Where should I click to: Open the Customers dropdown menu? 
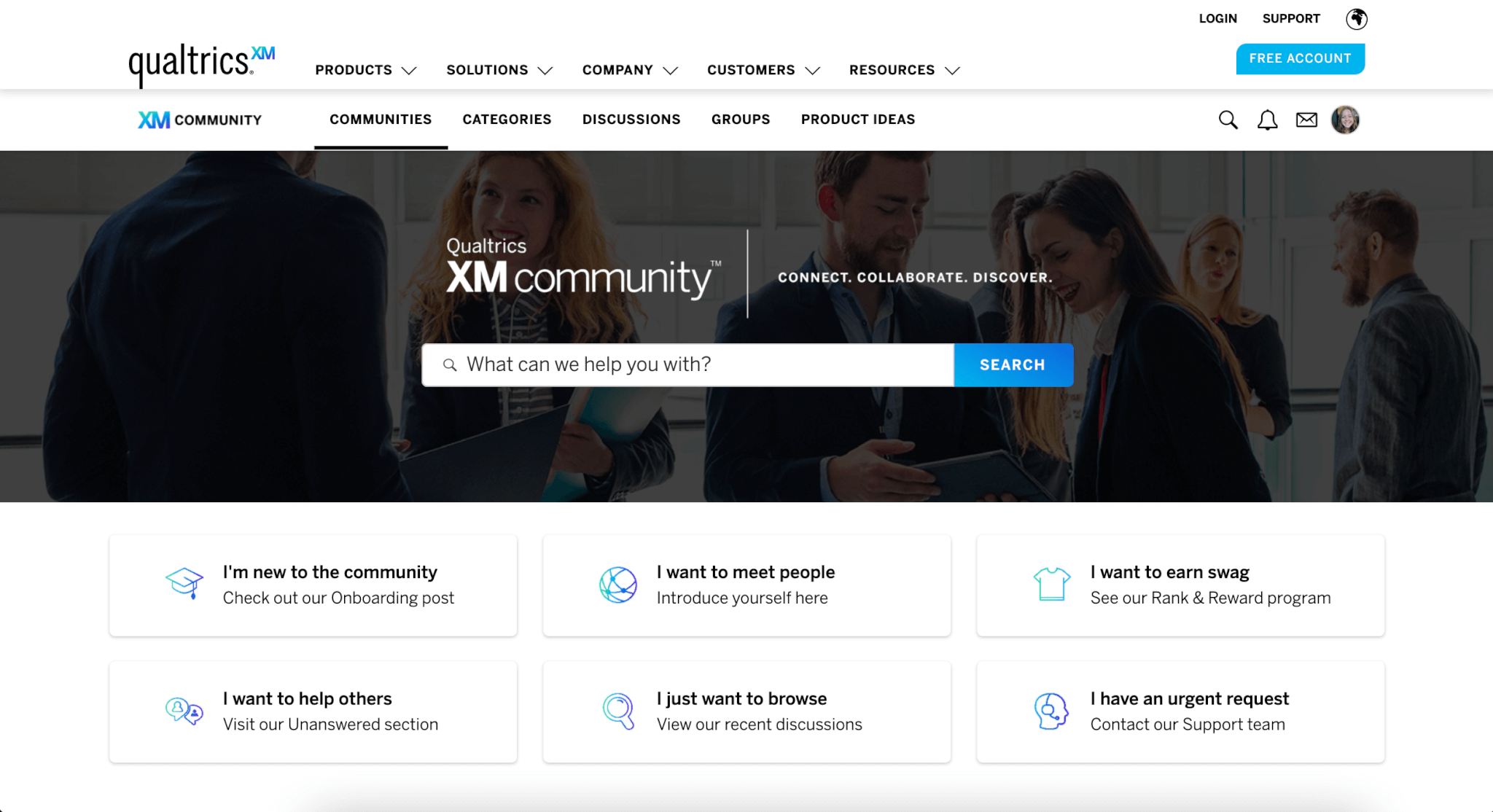(764, 70)
